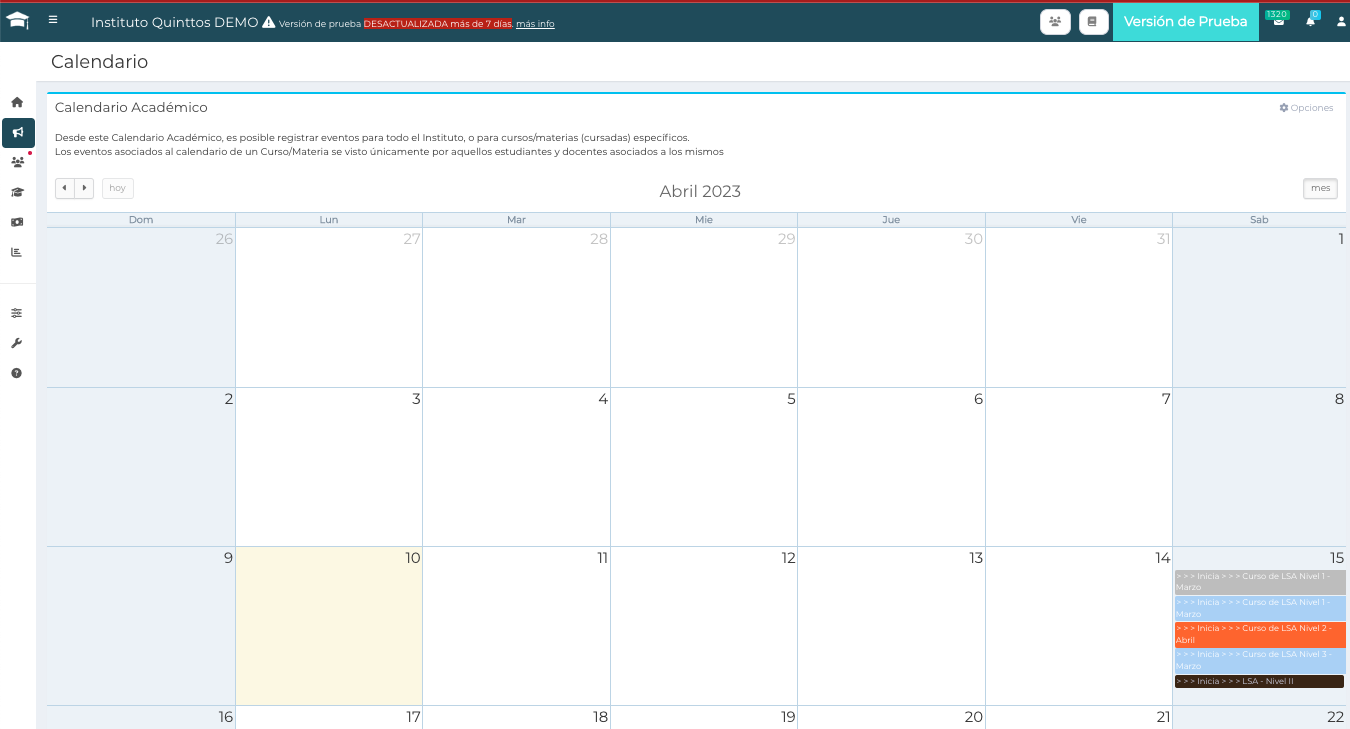Select day 9 on Sunday
1350x729 pixels.
pos(141,626)
